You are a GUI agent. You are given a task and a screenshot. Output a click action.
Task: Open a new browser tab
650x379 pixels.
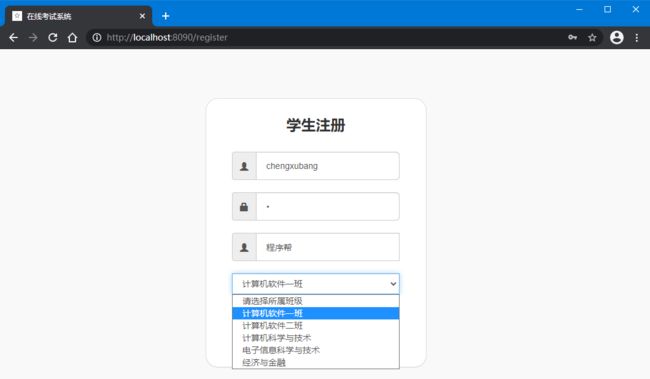[166, 16]
